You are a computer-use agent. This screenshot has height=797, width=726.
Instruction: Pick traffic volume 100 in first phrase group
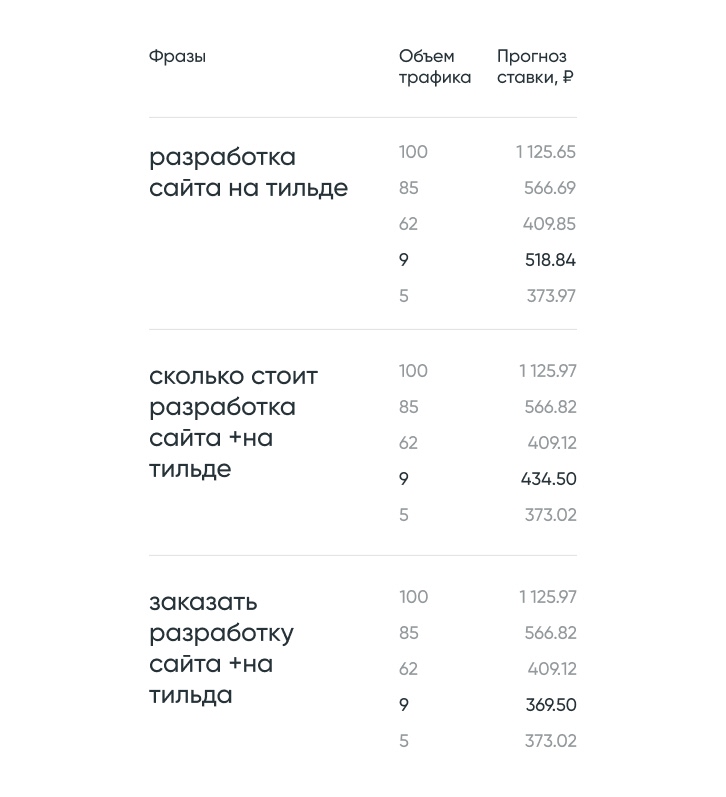pos(413,152)
